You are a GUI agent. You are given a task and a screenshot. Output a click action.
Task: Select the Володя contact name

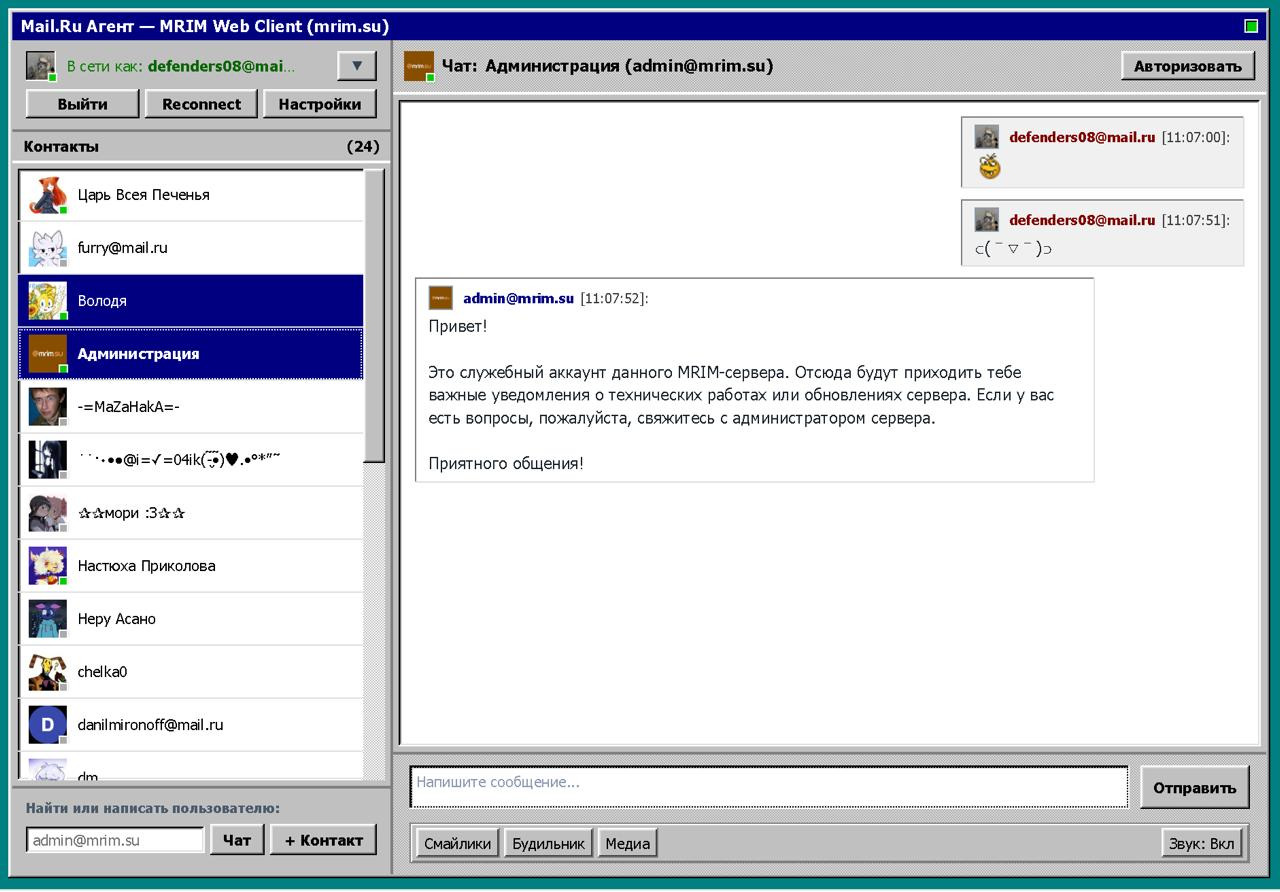point(102,301)
